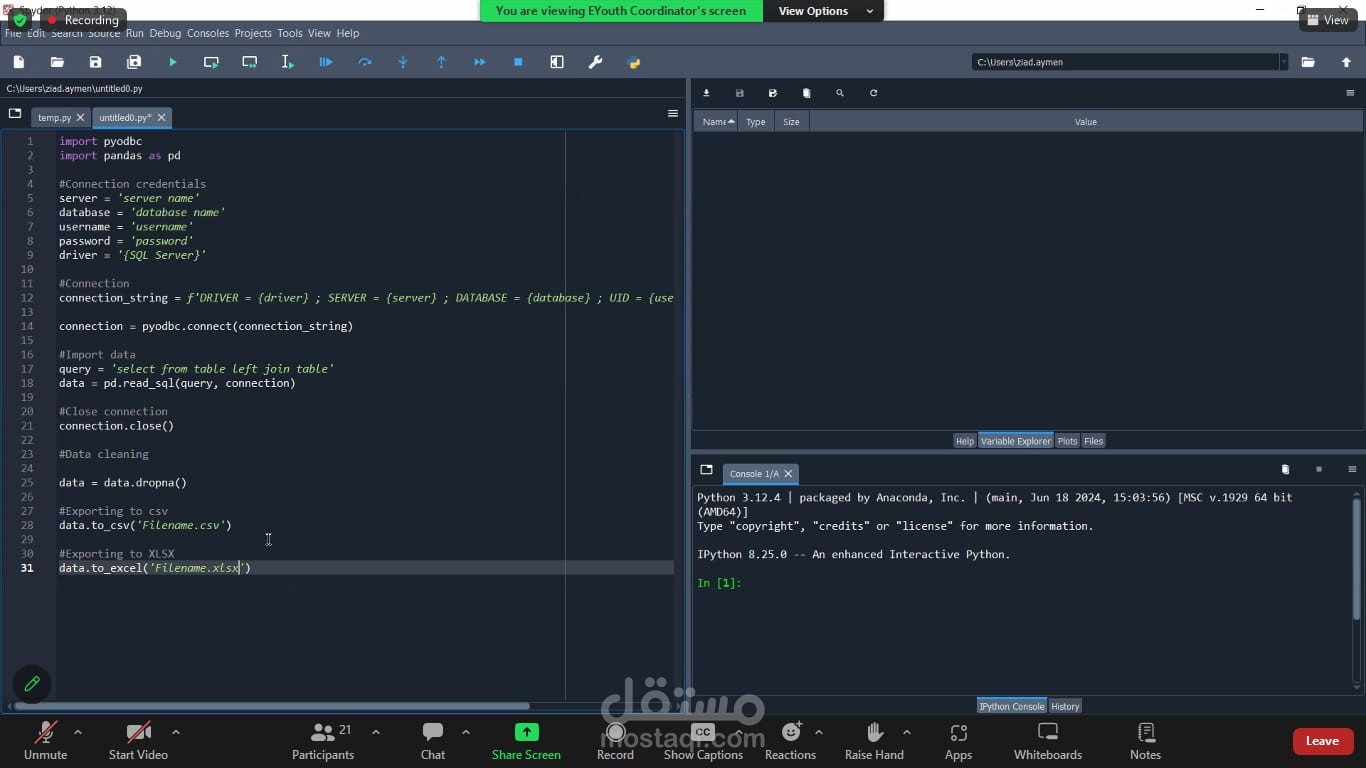Switch to Files pane tab

click(x=1094, y=441)
